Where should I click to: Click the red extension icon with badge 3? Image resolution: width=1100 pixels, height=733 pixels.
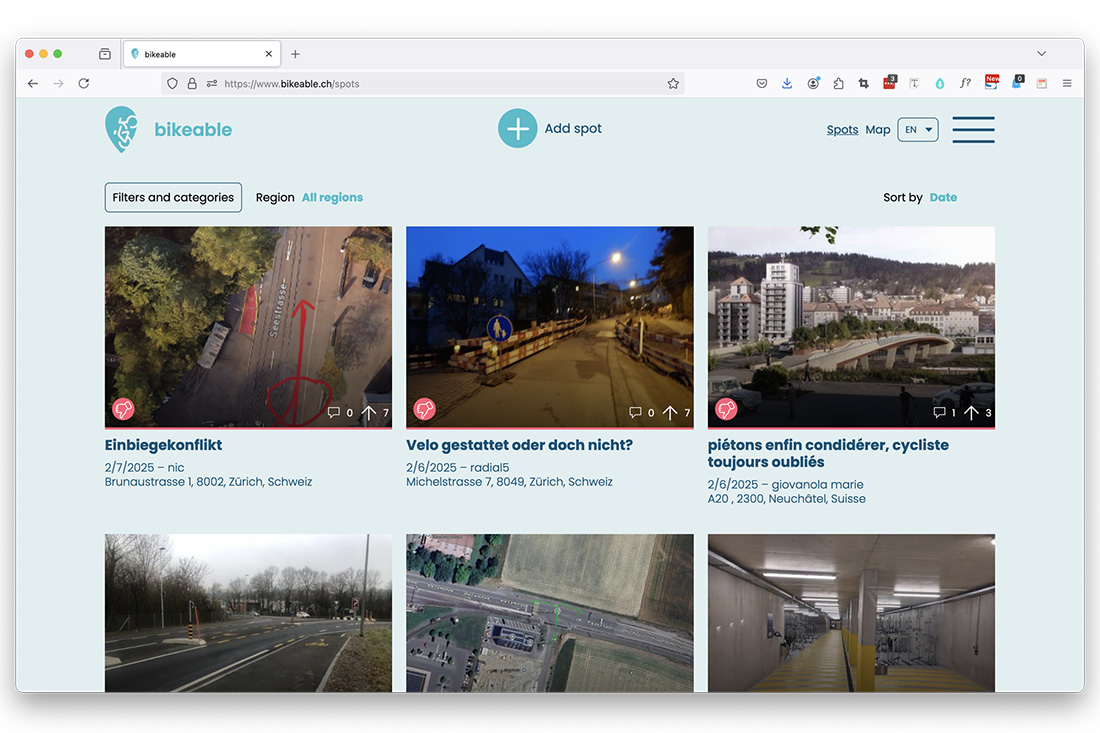click(890, 83)
